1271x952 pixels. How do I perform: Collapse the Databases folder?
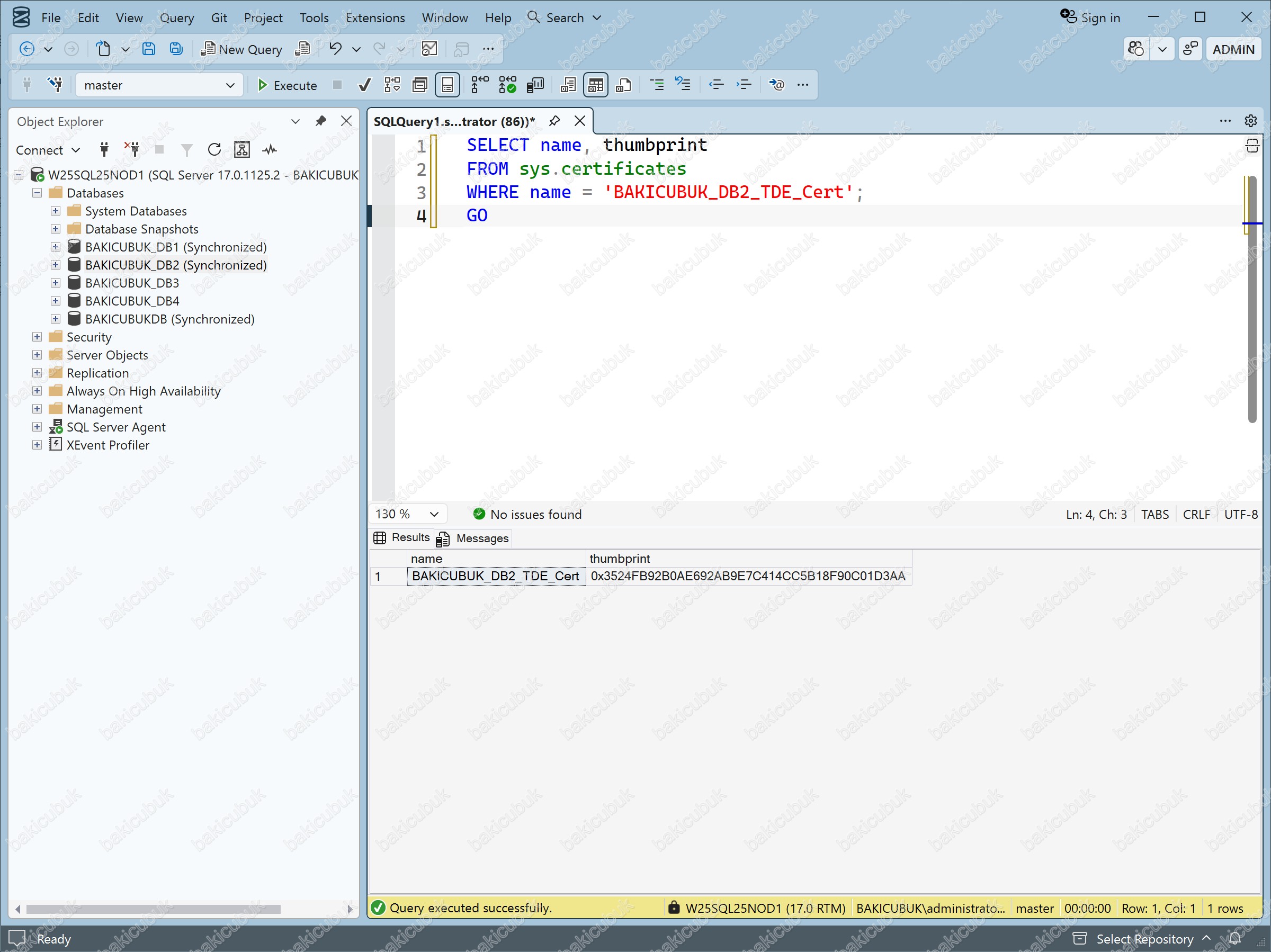pyautogui.click(x=37, y=193)
